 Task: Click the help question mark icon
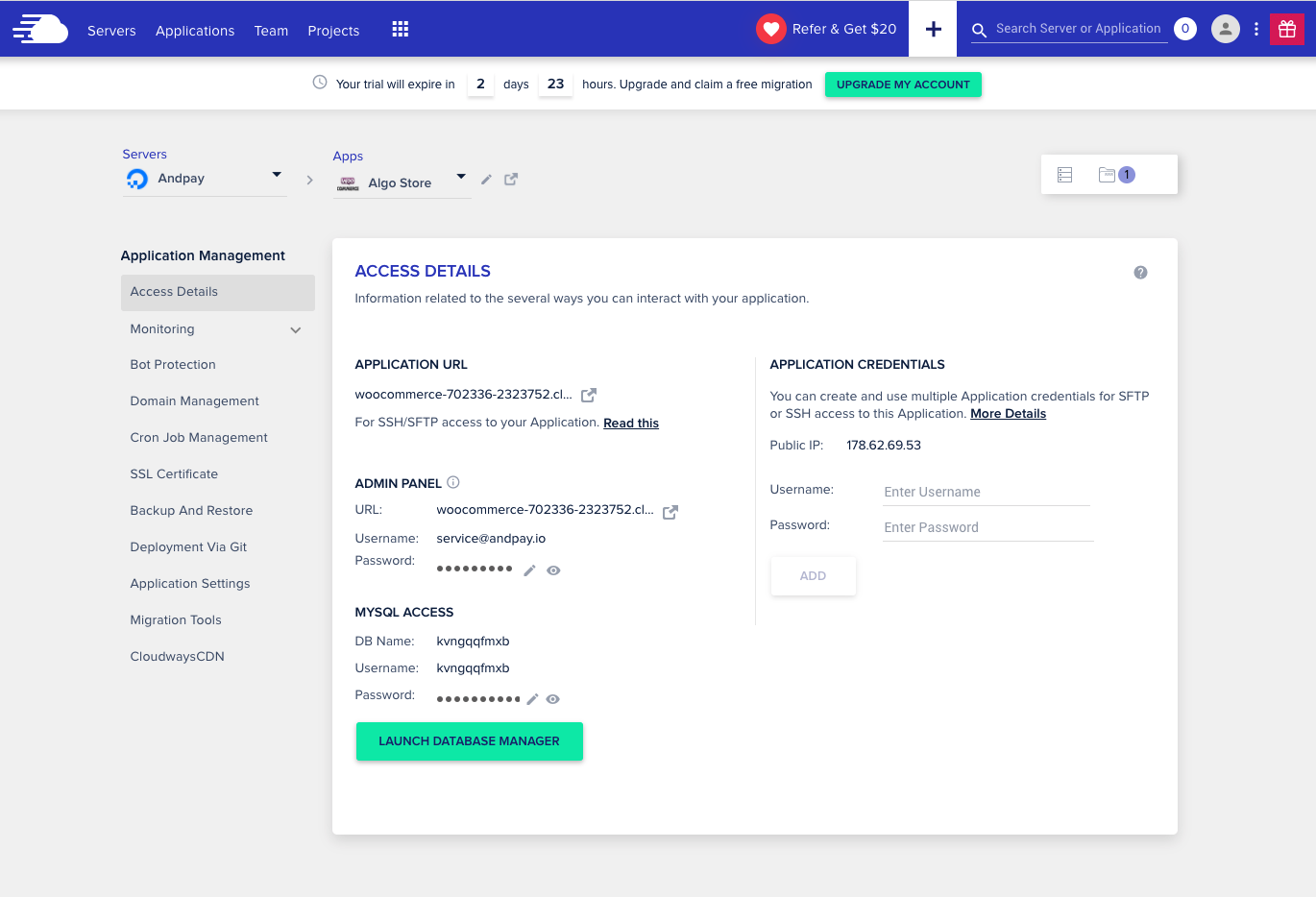1140,273
